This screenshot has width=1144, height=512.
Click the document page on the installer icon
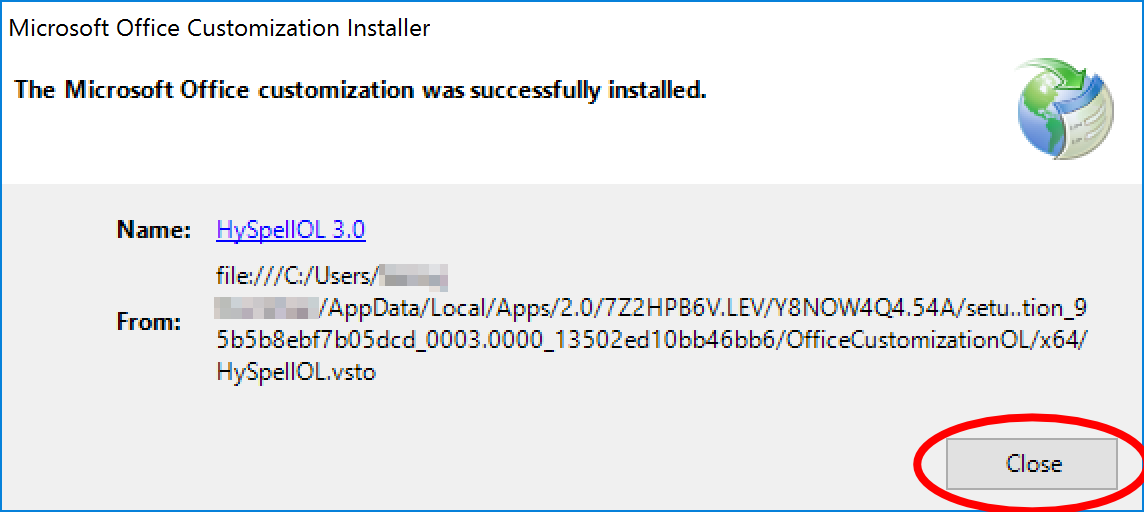(x=1090, y=125)
